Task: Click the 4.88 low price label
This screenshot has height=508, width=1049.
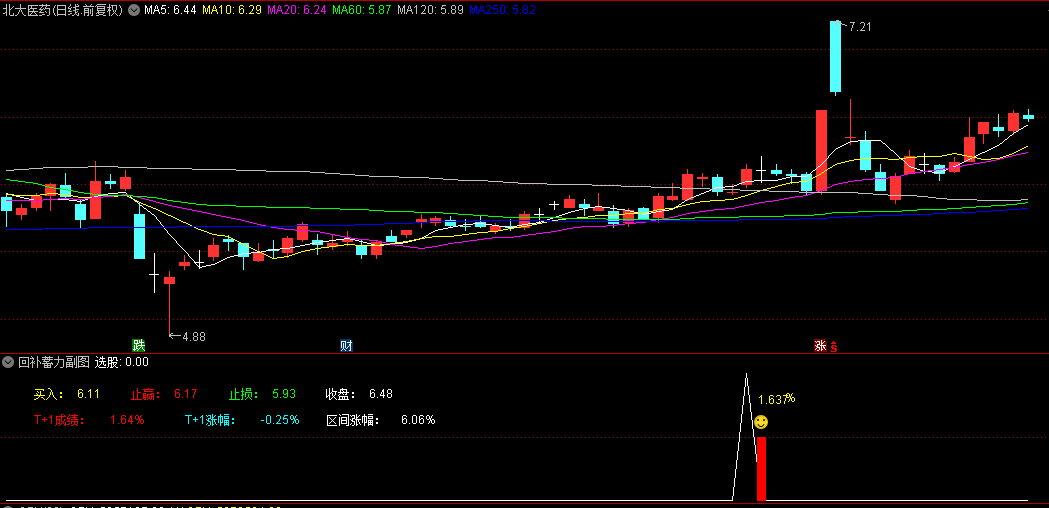Action: (x=193, y=337)
